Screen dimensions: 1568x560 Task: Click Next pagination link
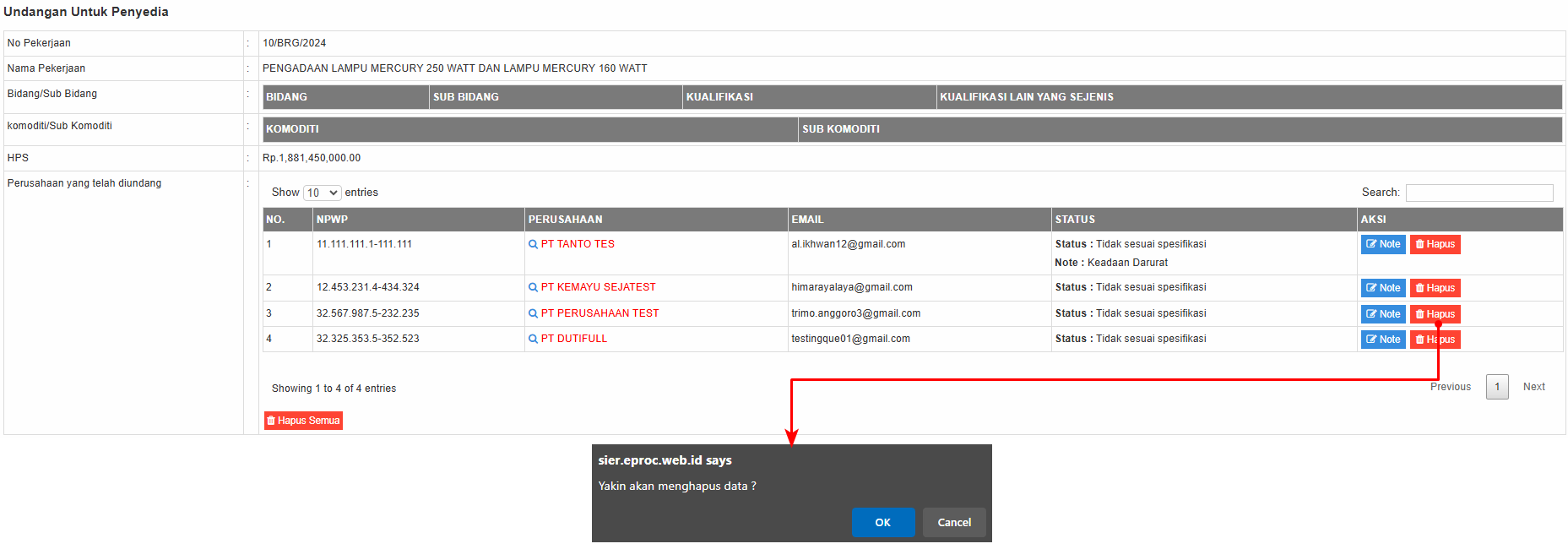(1533, 387)
